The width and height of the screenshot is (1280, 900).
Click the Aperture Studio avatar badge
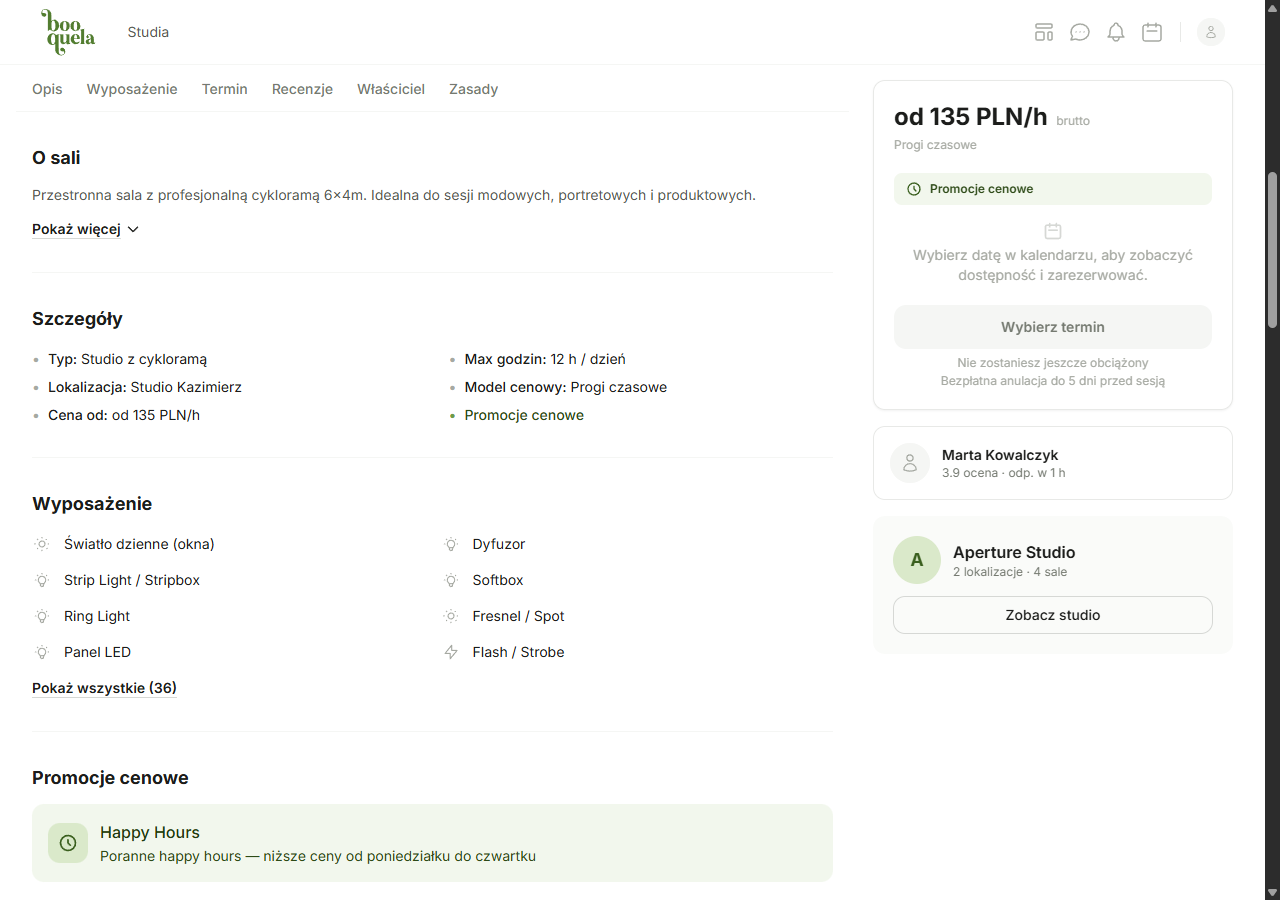coord(917,560)
